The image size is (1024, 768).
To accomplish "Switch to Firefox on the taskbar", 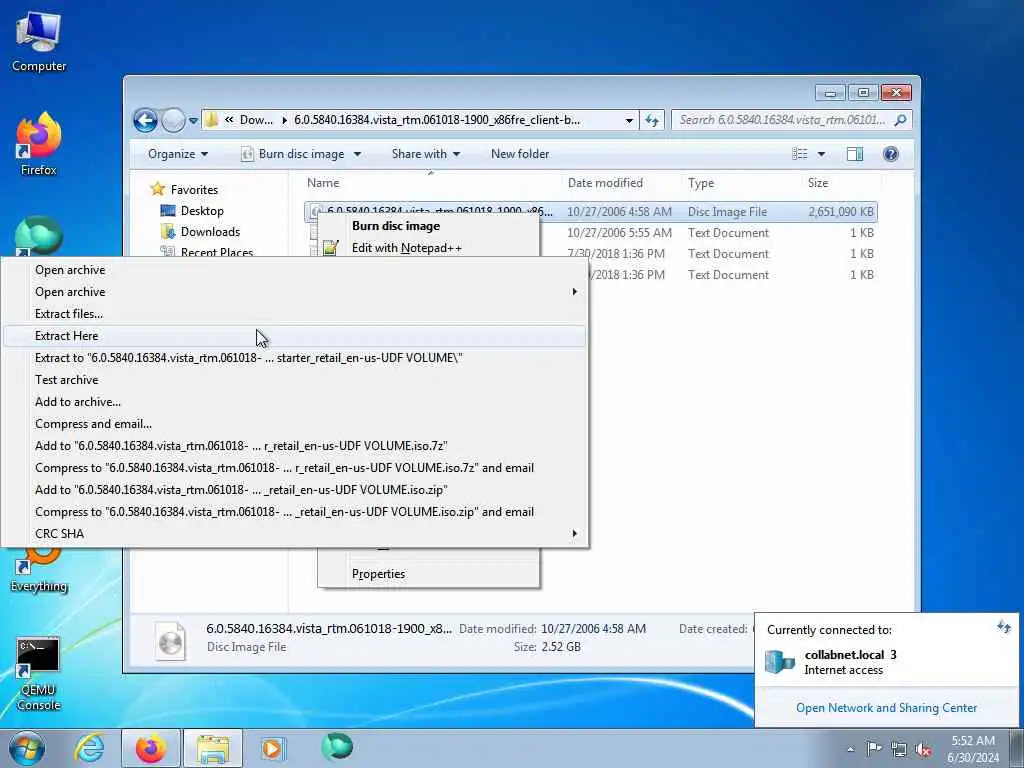I will coord(151,748).
